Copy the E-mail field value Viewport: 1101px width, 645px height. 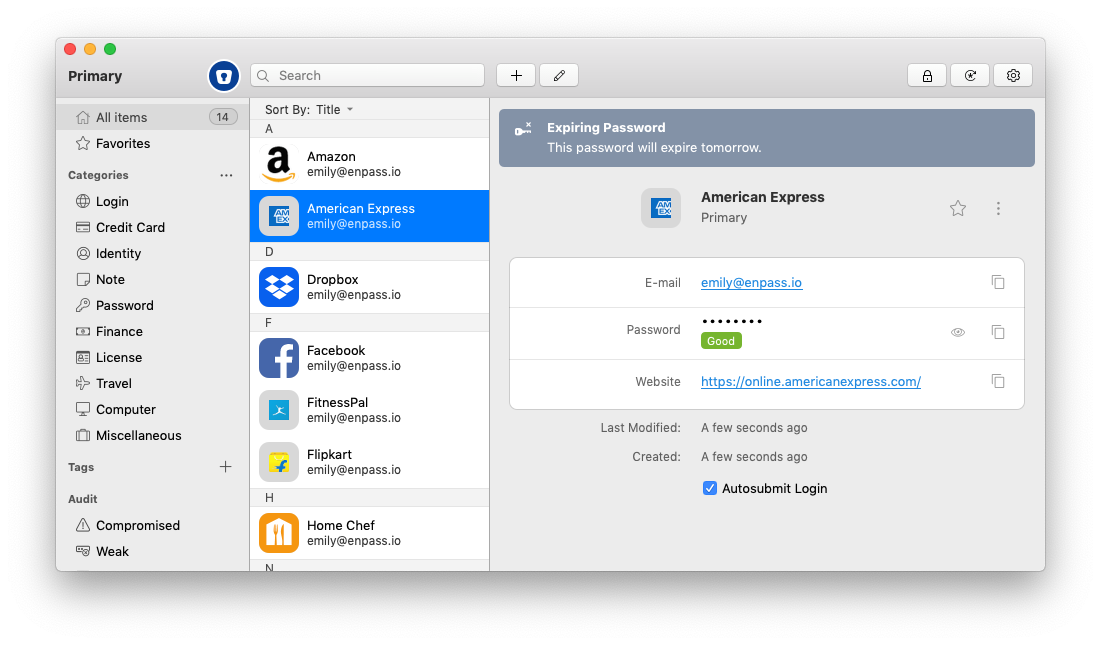pos(998,282)
